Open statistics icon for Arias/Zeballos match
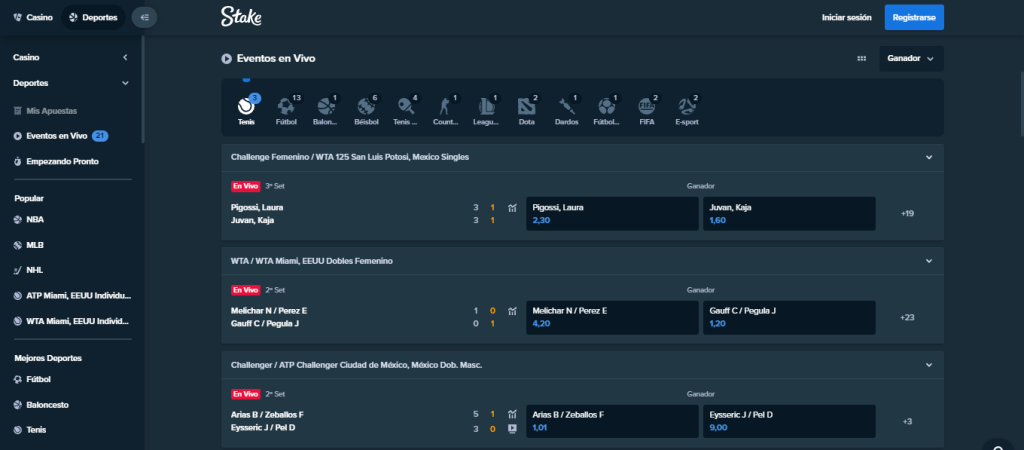The width and height of the screenshot is (1024, 450). [x=513, y=414]
